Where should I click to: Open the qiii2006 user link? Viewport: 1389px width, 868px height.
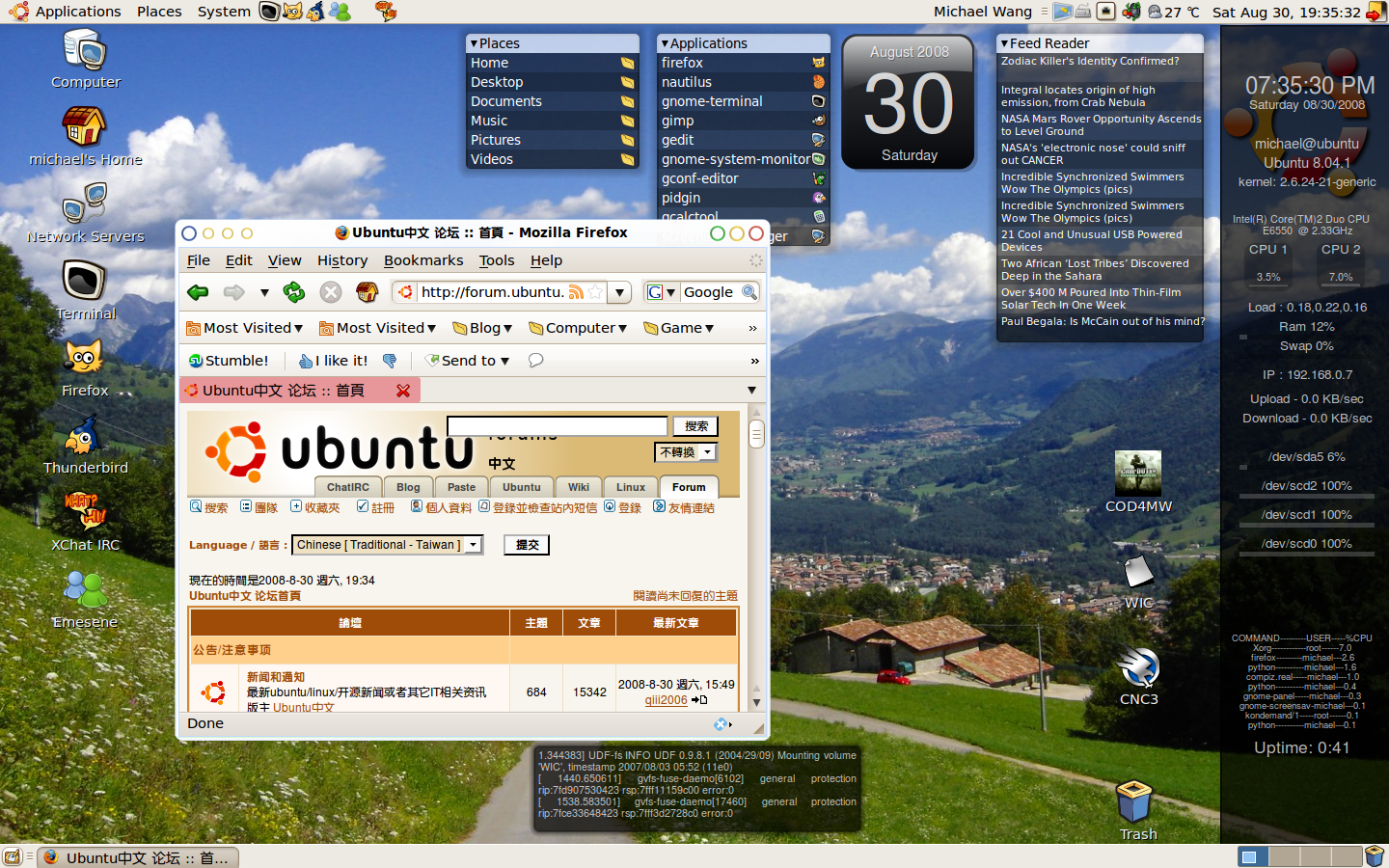point(666,700)
